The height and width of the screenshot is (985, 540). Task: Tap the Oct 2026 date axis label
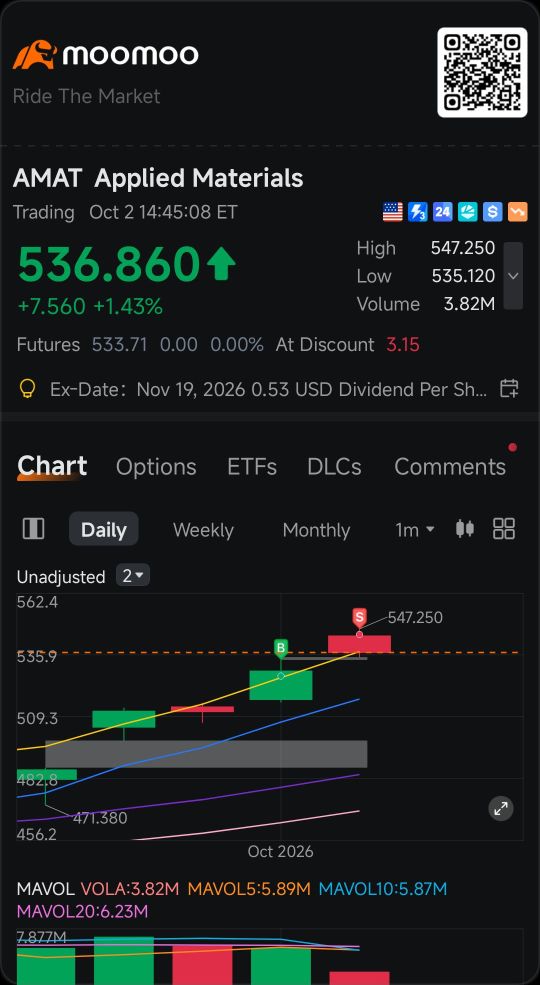point(280,851)
